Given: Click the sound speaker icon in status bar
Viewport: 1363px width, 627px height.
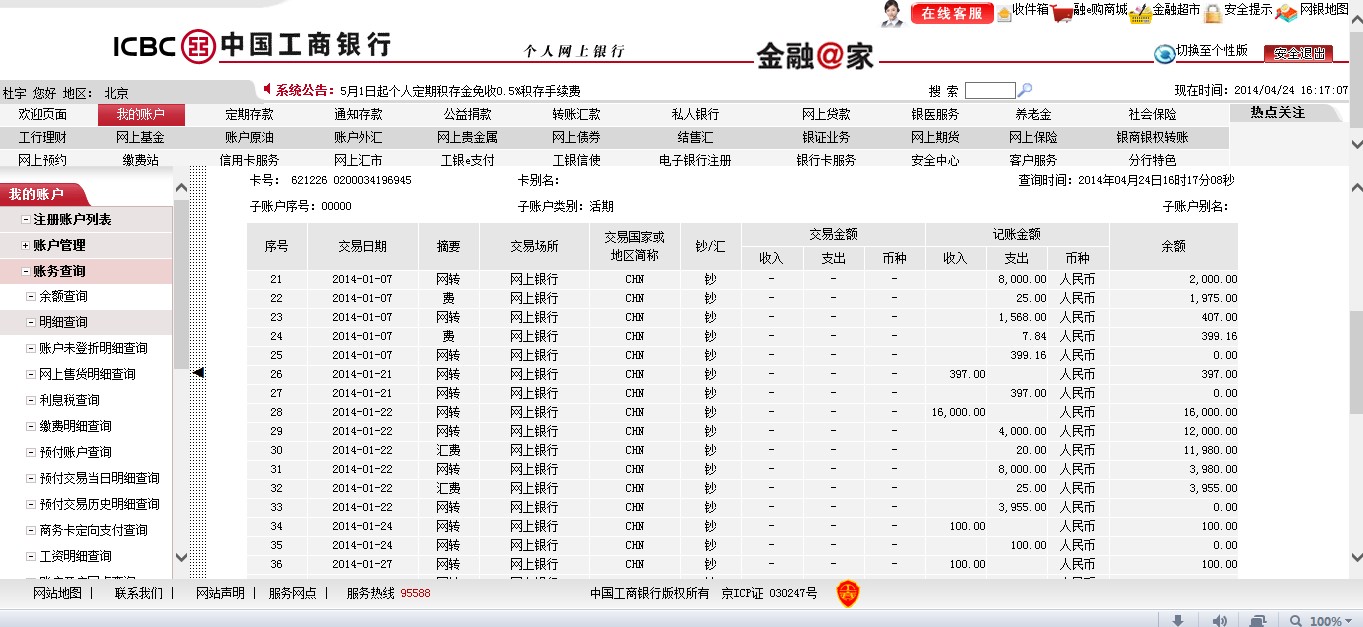Looking at the screenshot, I should click(1219, 620).
